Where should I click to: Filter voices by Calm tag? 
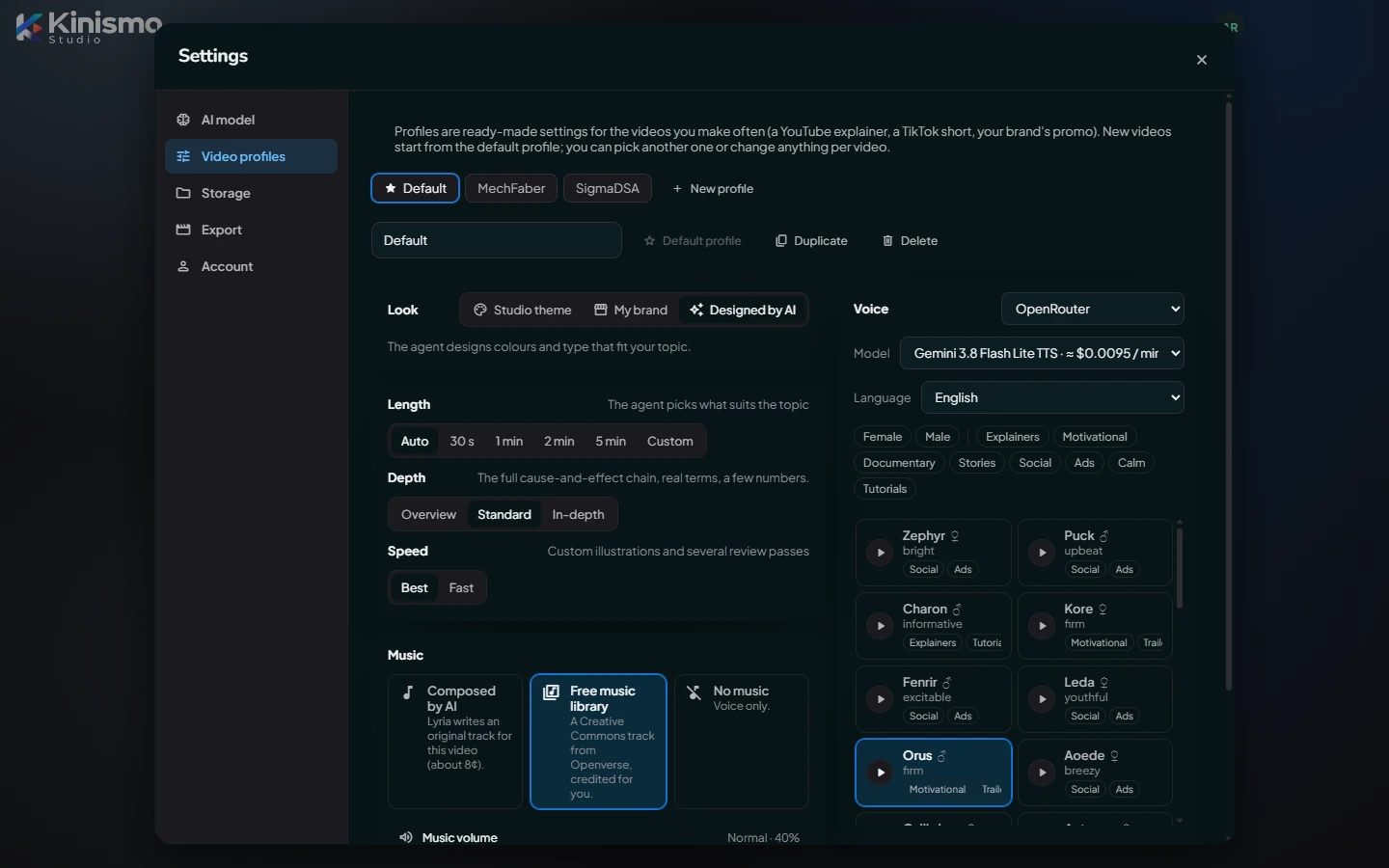coord(1131,463)
